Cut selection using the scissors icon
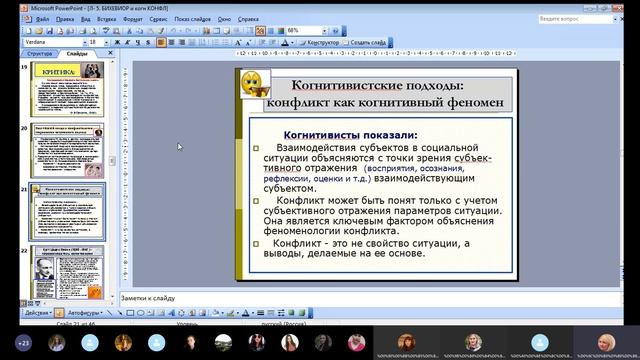The width and height of the screenshot is (640, 360). 129,31
